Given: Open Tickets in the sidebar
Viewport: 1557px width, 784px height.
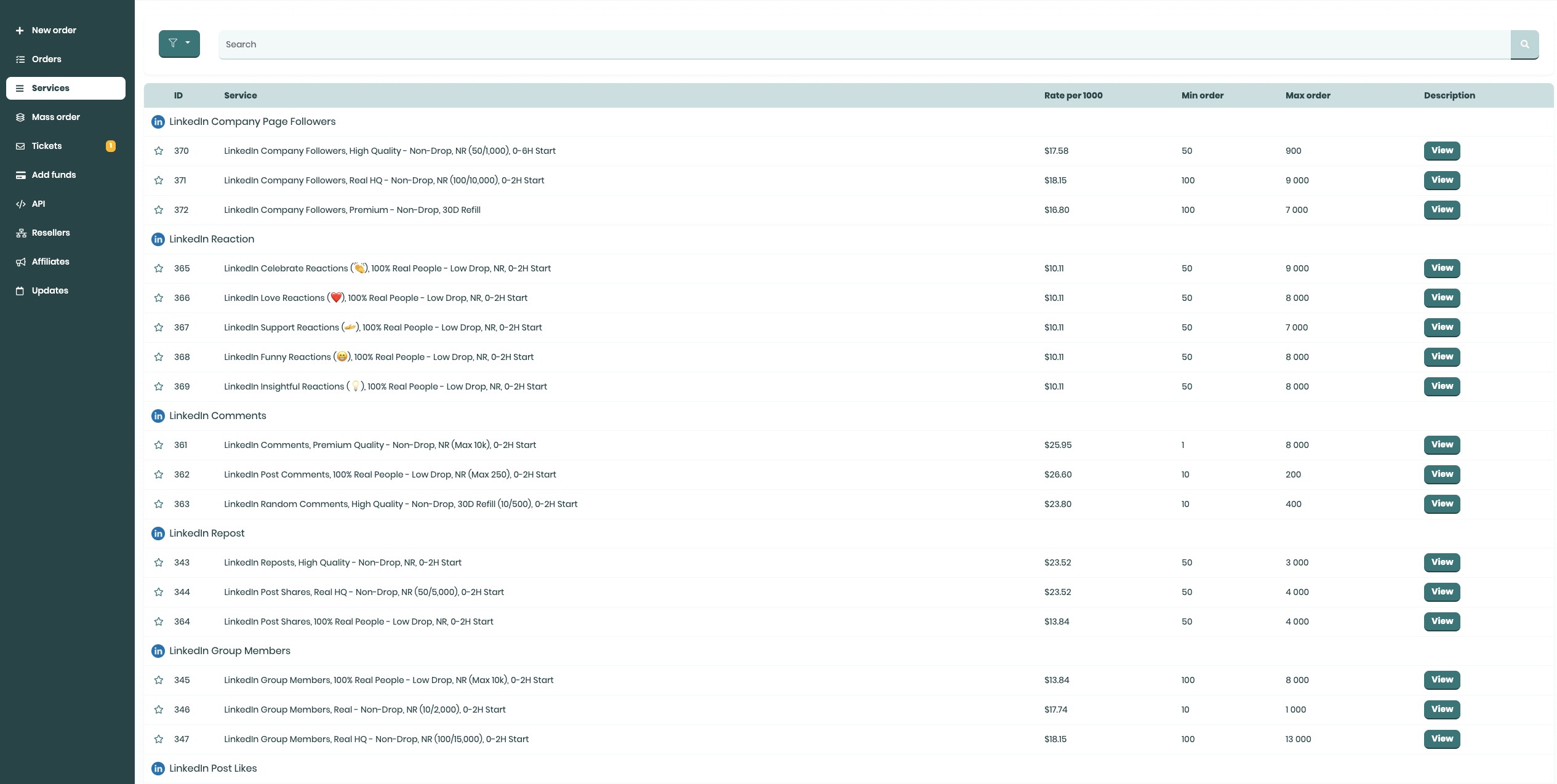Looking at the screenshot, I should coord(66,146).
